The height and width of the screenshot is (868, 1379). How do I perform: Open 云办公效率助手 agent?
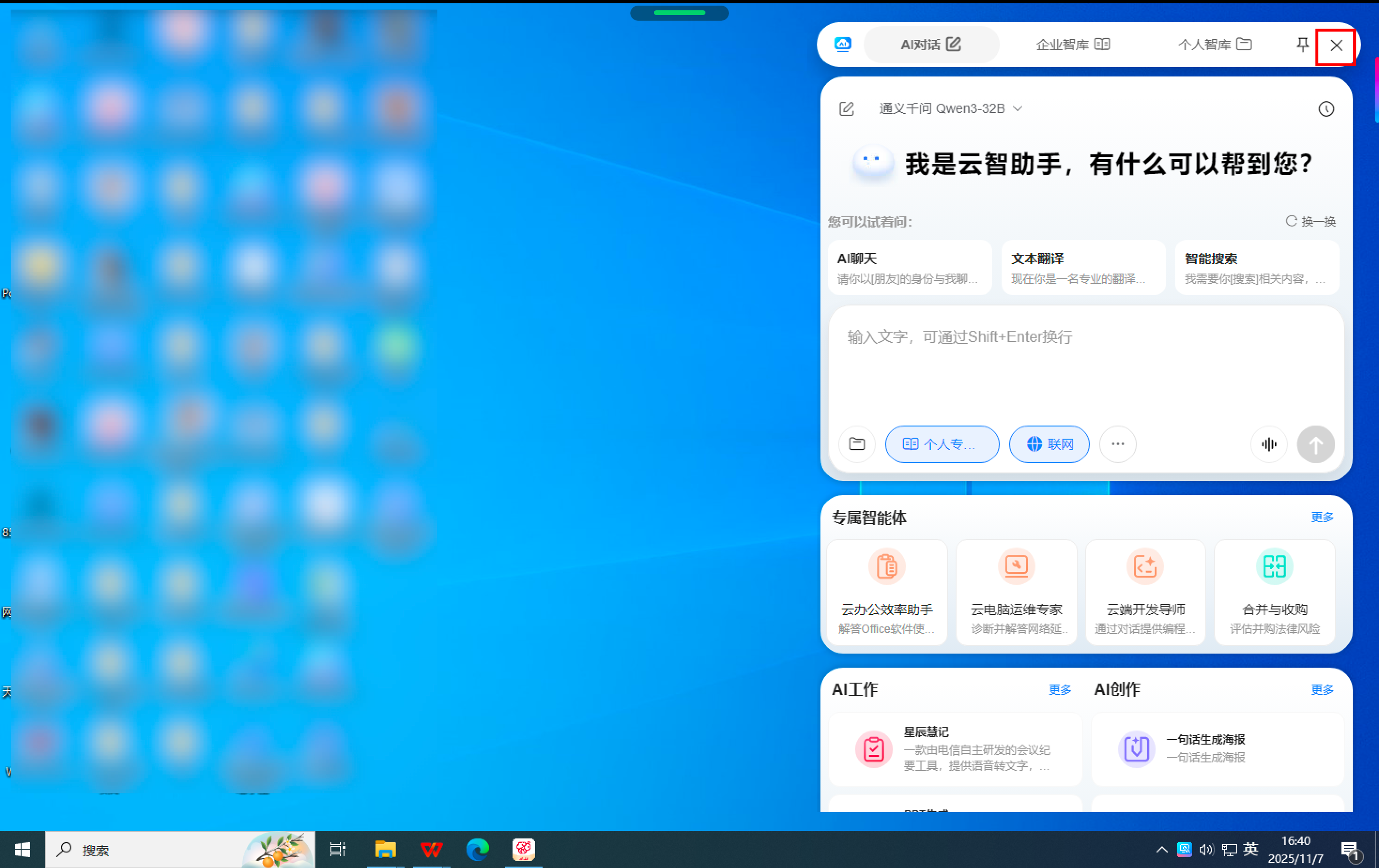[887, 592]
